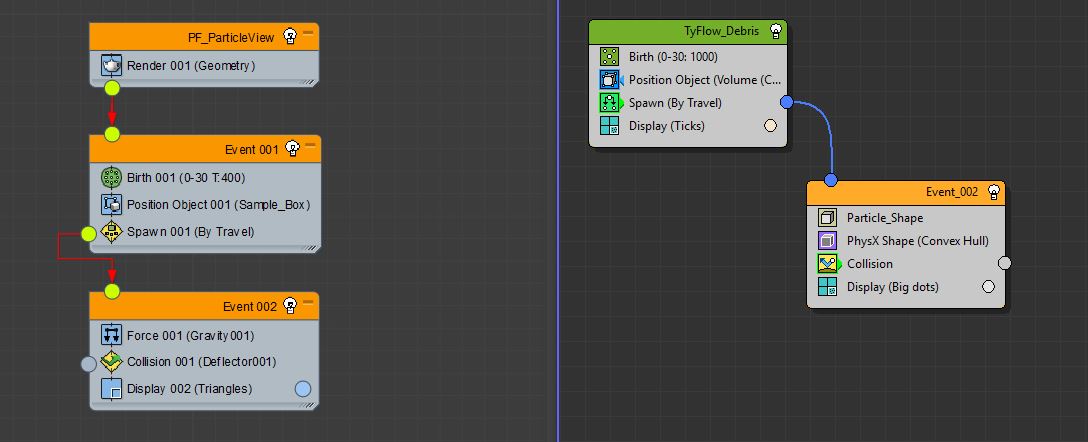Select the Event 001 title bar
This screenshot has height=442, width=1088.
205,149
